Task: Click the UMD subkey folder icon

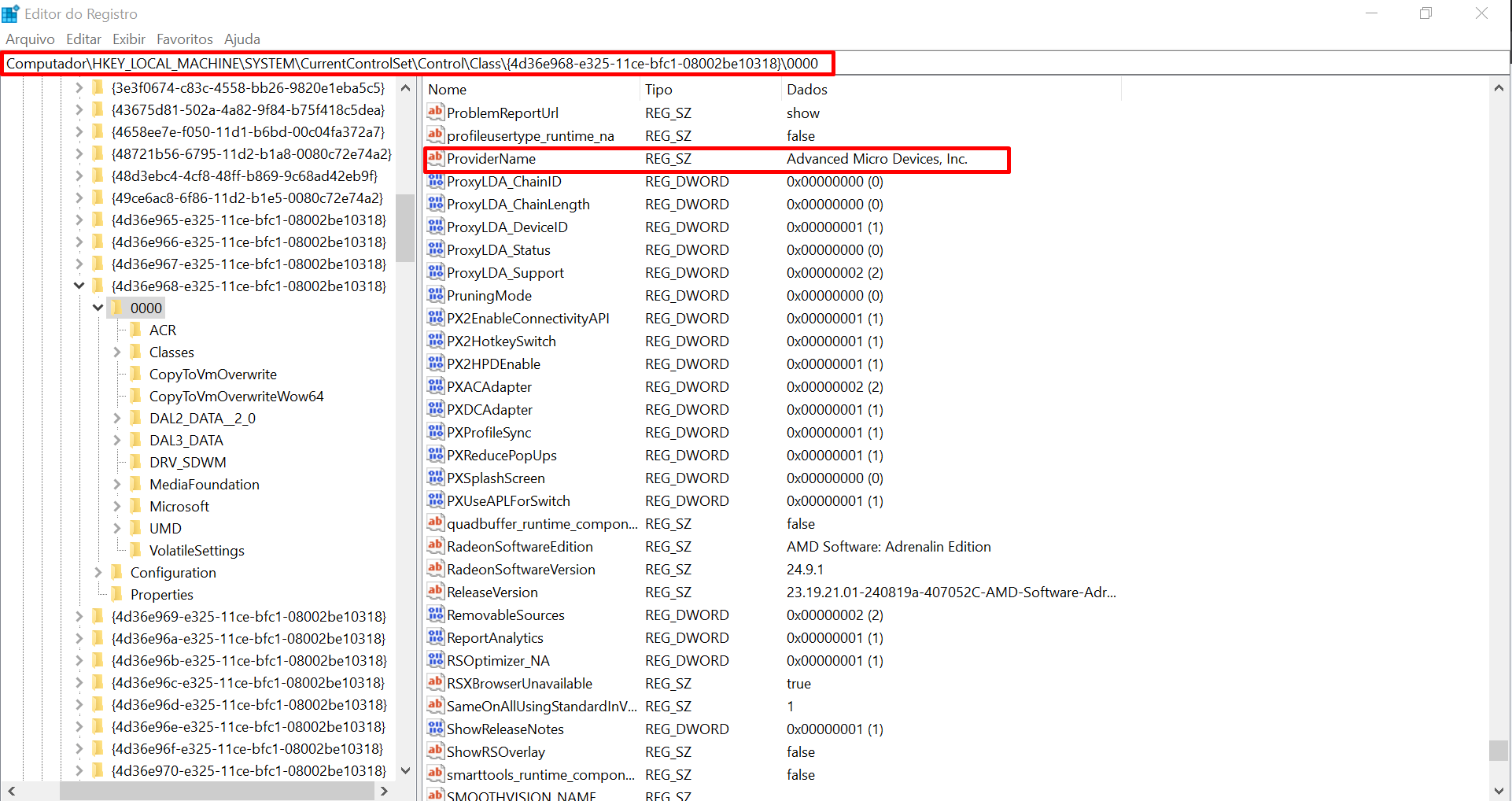Action: [135, 528]
